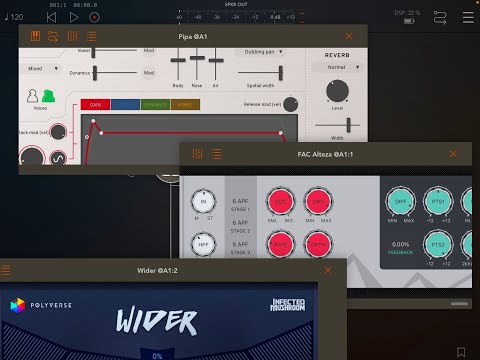Viewport: 480px width, 360px height.
Task: Toggle the Mod button beside Dynamics
Action: click(149, 73)
